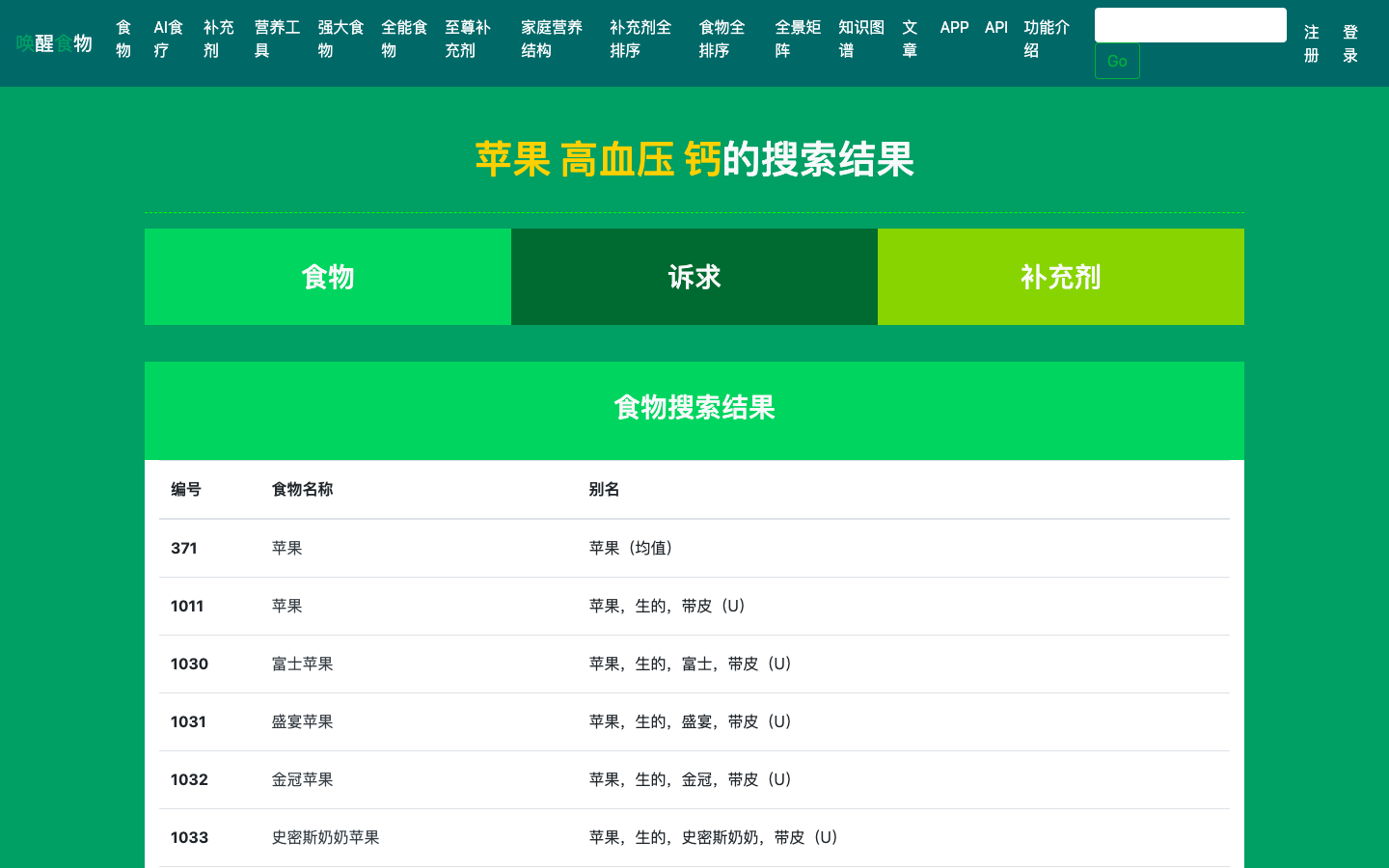Open the 知识图谱 nav item
The width and height of the screenshot is (1389, 868).
click(860, 40)
